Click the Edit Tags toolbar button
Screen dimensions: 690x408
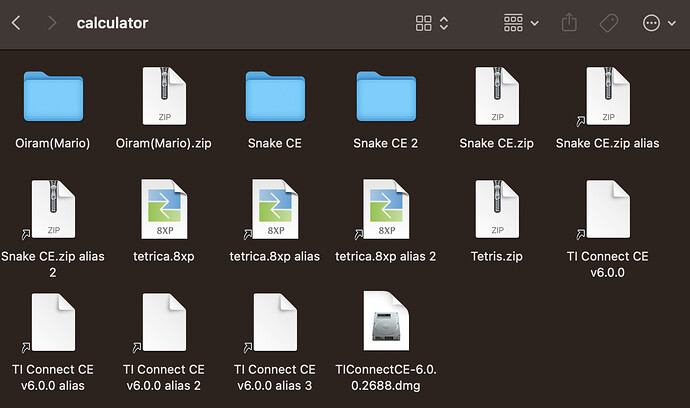pos(609,23)
